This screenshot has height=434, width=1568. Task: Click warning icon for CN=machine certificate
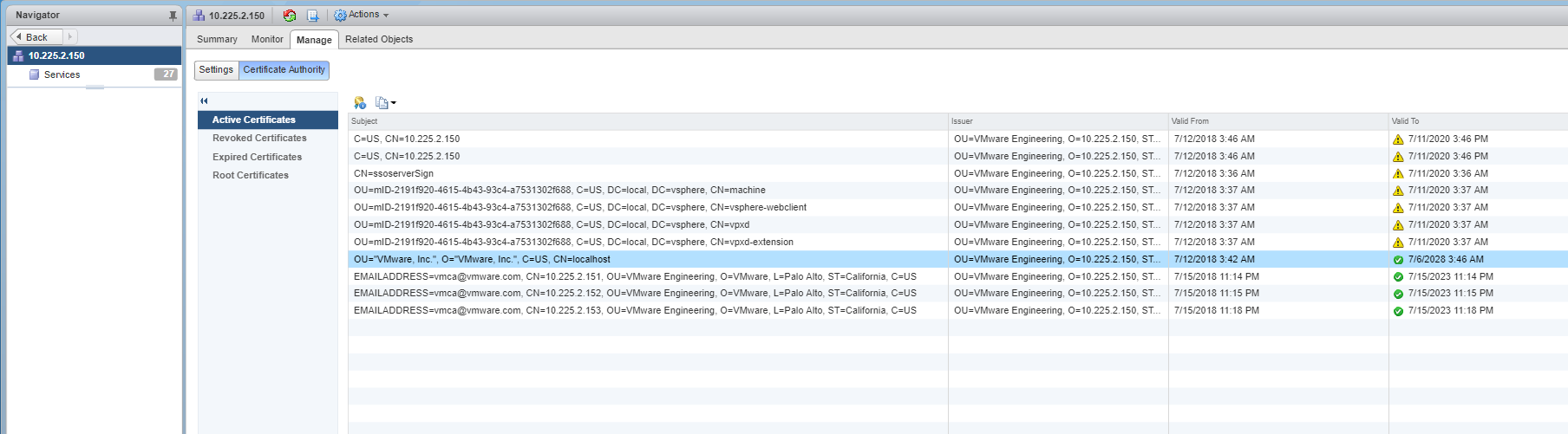[x=1398, y=191]
